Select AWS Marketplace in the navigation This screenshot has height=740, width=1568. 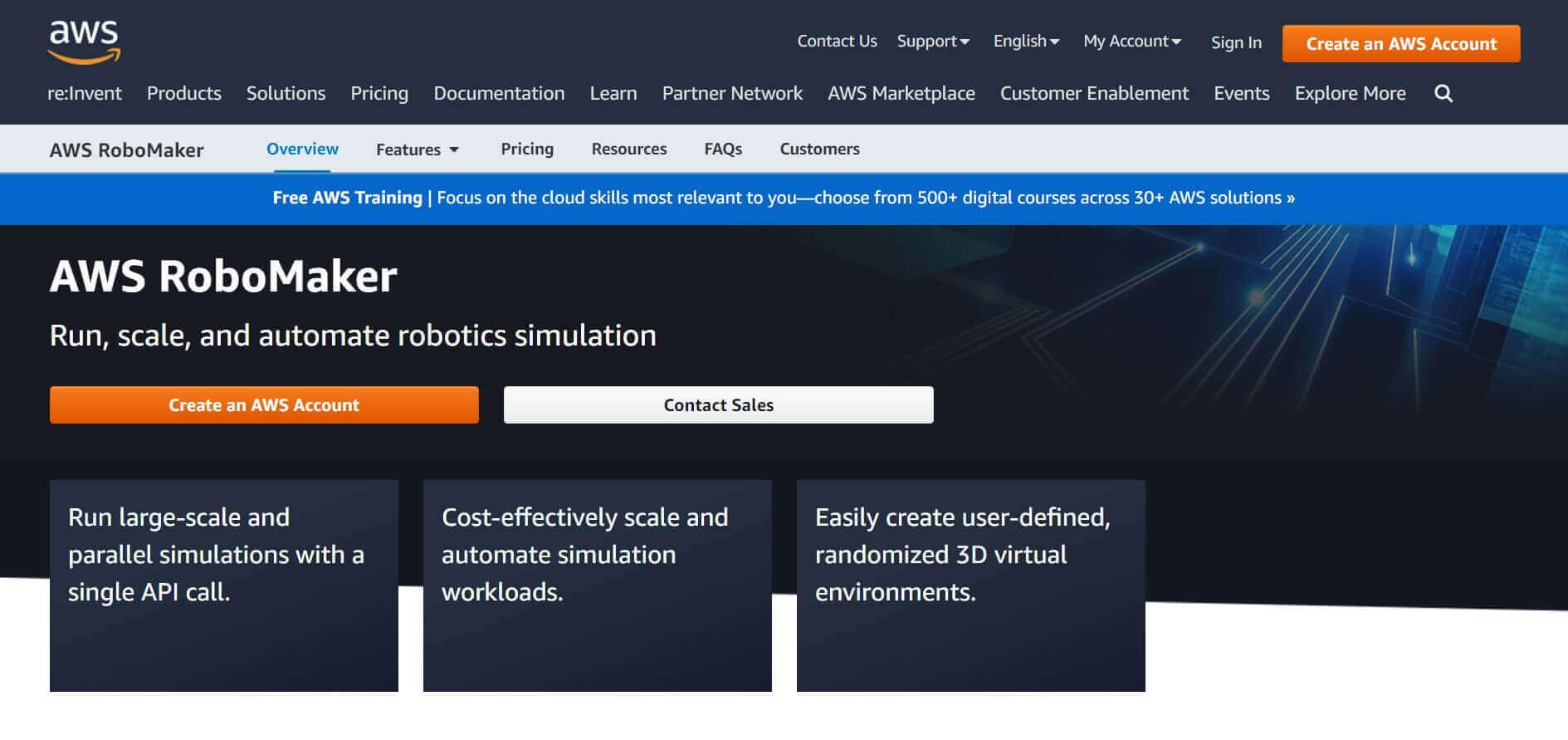[x=901, y=94]
